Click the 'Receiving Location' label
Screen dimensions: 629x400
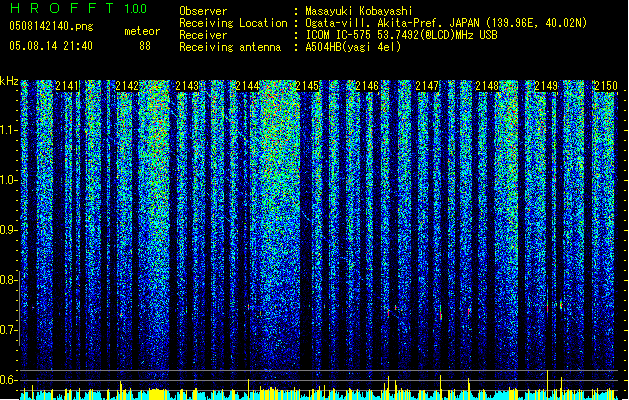(233, 23)
